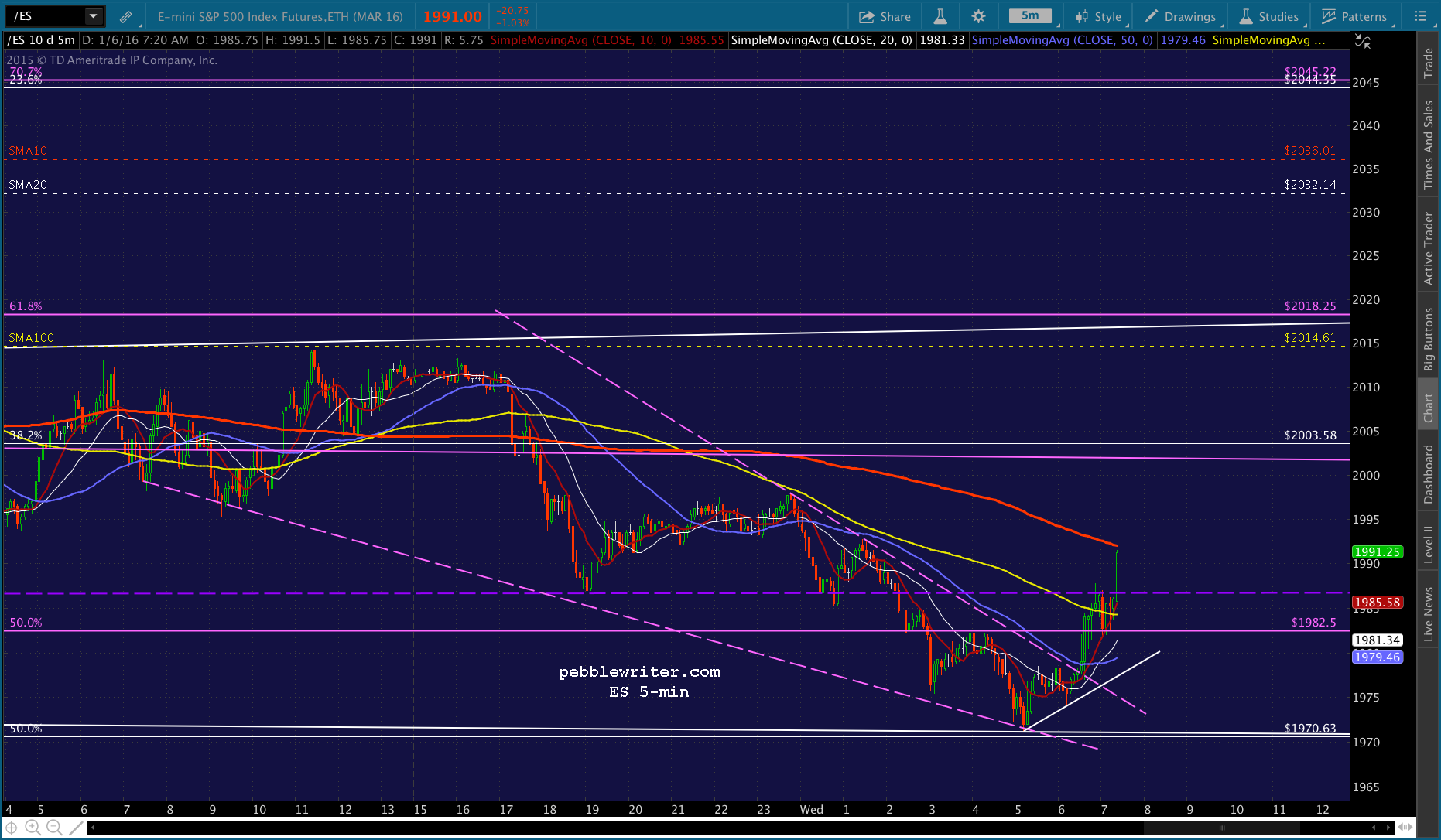Click the E-mini S&P 500 Index Futures description
This screenshot has width=1441, height=840.
click(280, 16)
